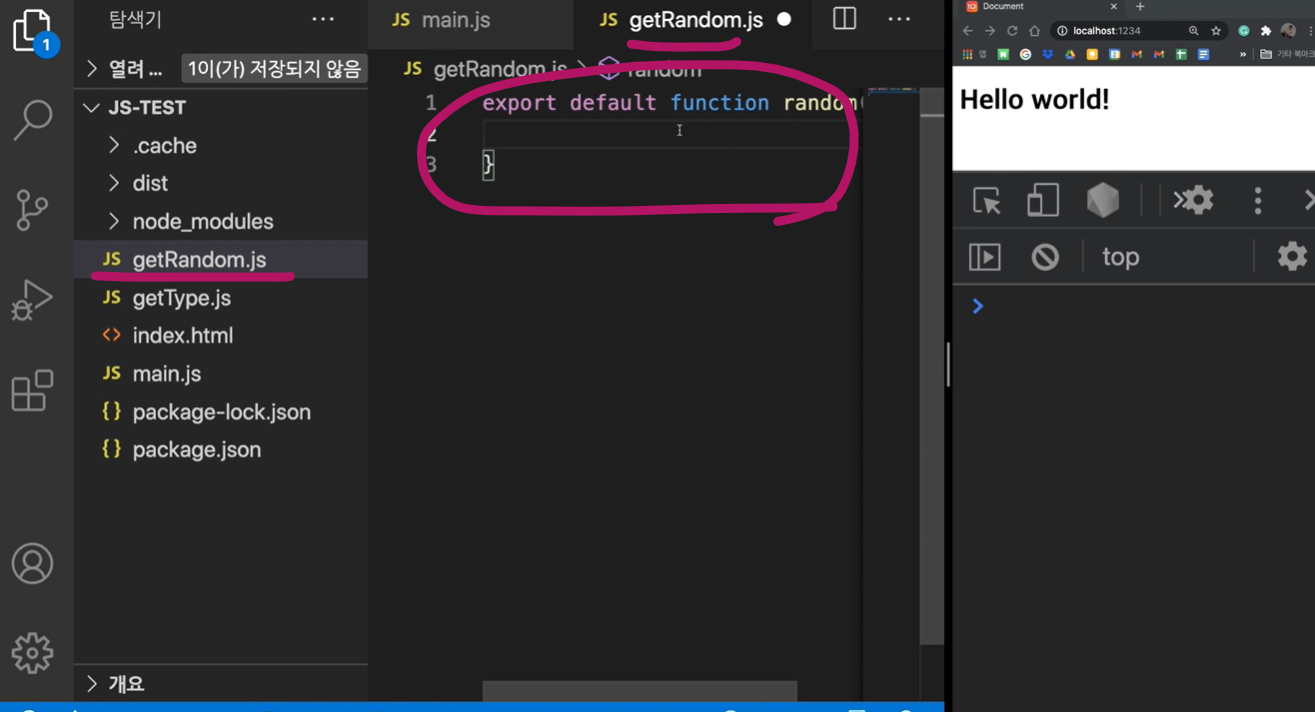
Task: Open the Google Calendar bookmark
Action: [x=1114, y=54]
